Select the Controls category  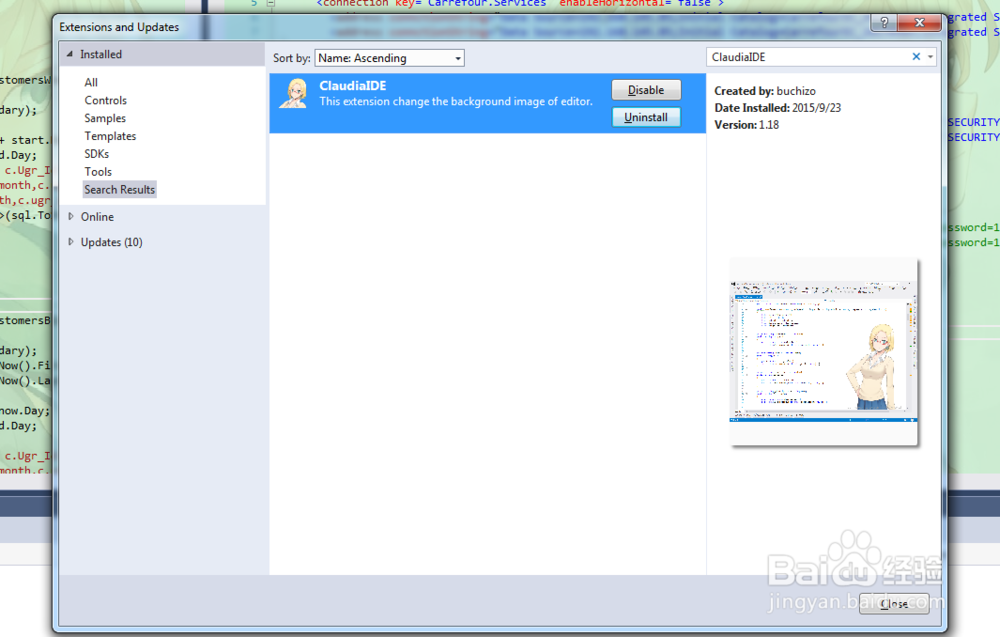click(105, 100)
